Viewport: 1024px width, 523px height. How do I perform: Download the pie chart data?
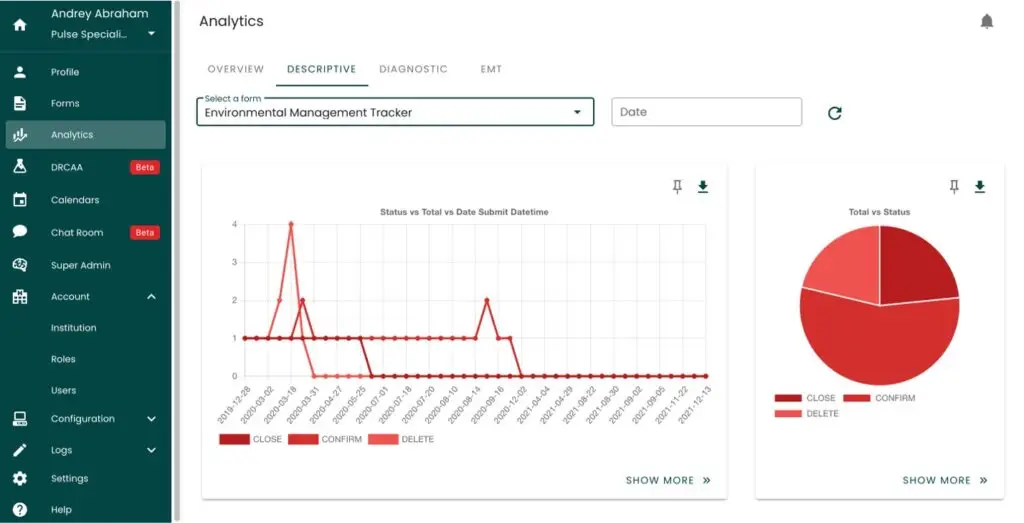tap(980, 187)
